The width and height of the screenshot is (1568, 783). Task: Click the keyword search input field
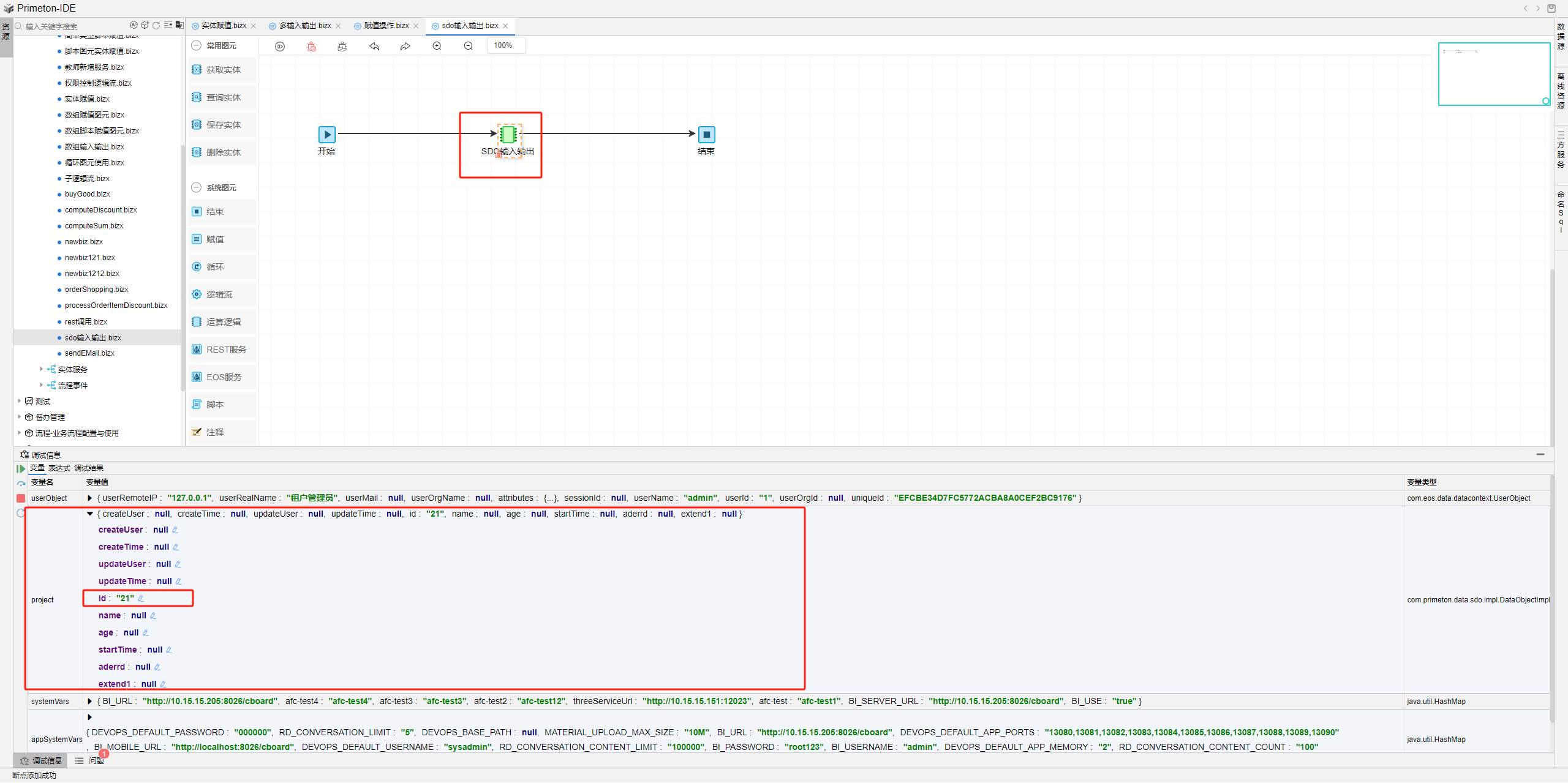point(73,26)
